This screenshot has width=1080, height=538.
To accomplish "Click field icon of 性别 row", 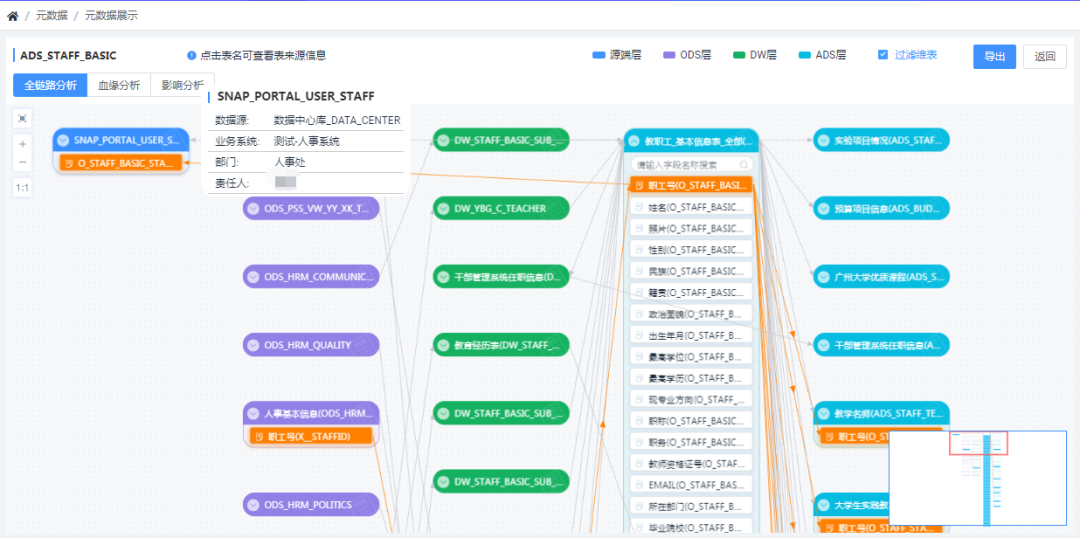I will [640, 249].
